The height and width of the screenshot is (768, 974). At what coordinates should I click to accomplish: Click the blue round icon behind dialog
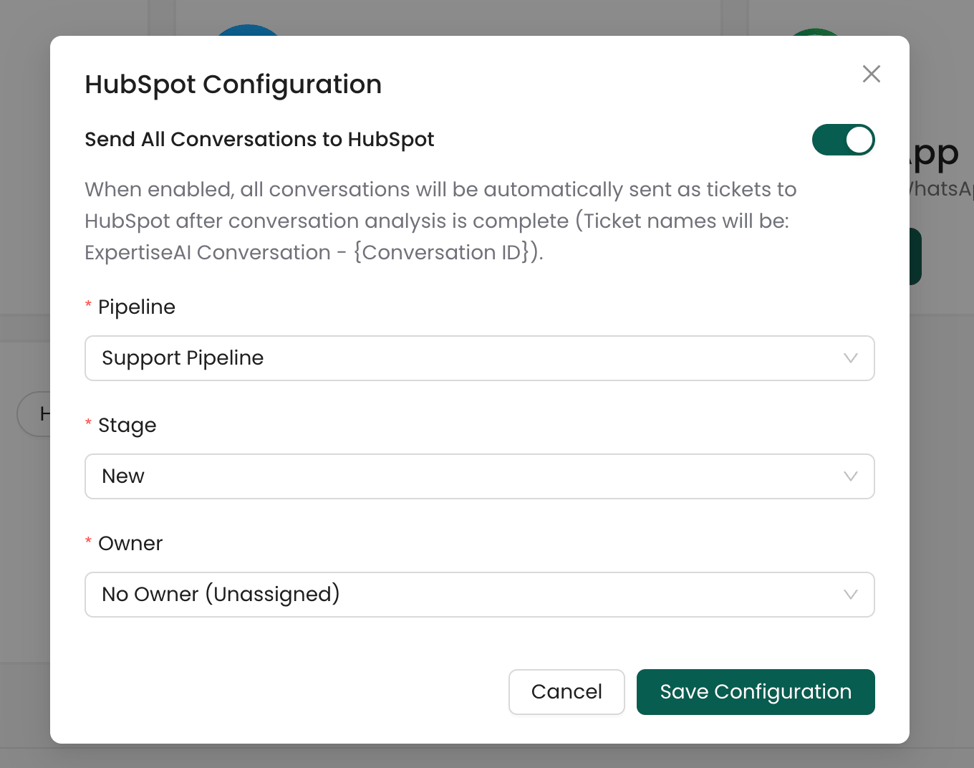pos(248,30)
